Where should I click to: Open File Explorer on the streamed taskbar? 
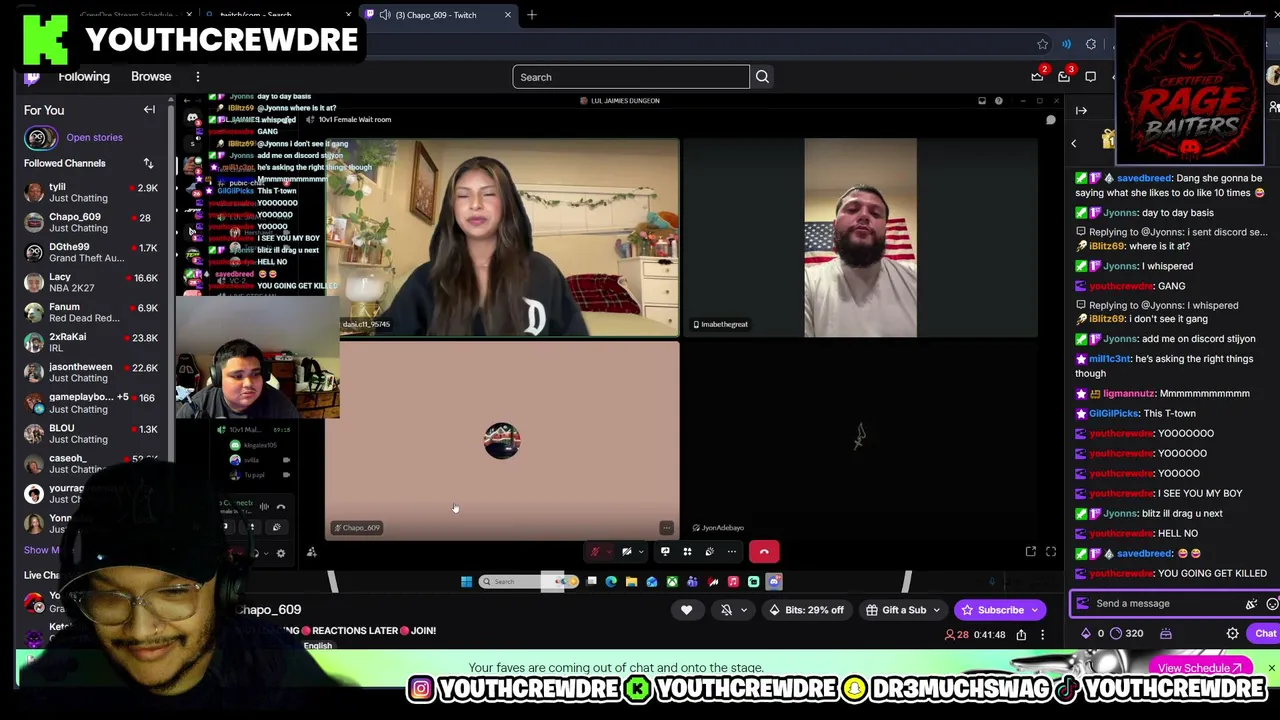point(631,582)
